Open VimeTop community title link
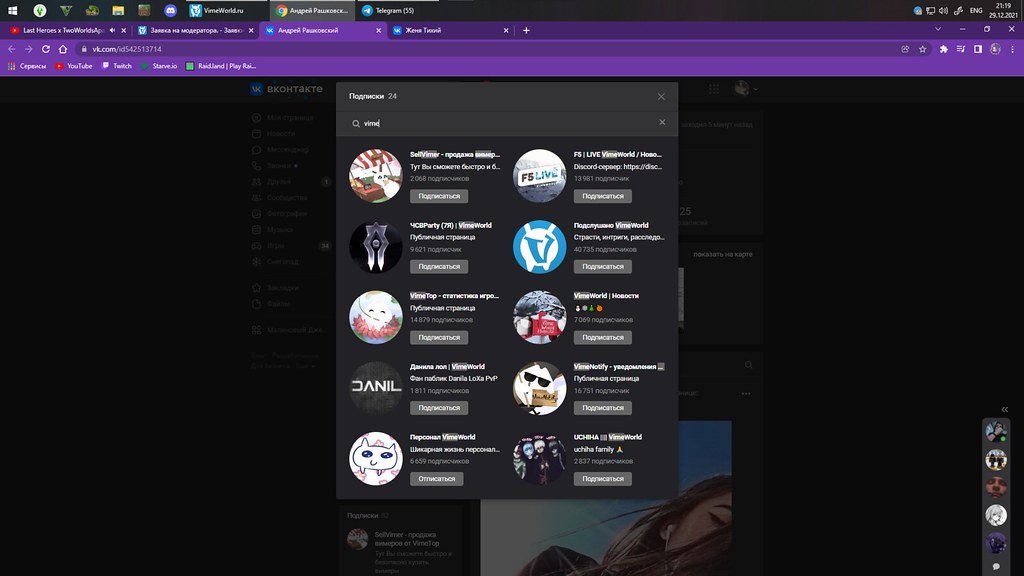The image size is (1024, 576). [453, 296]
